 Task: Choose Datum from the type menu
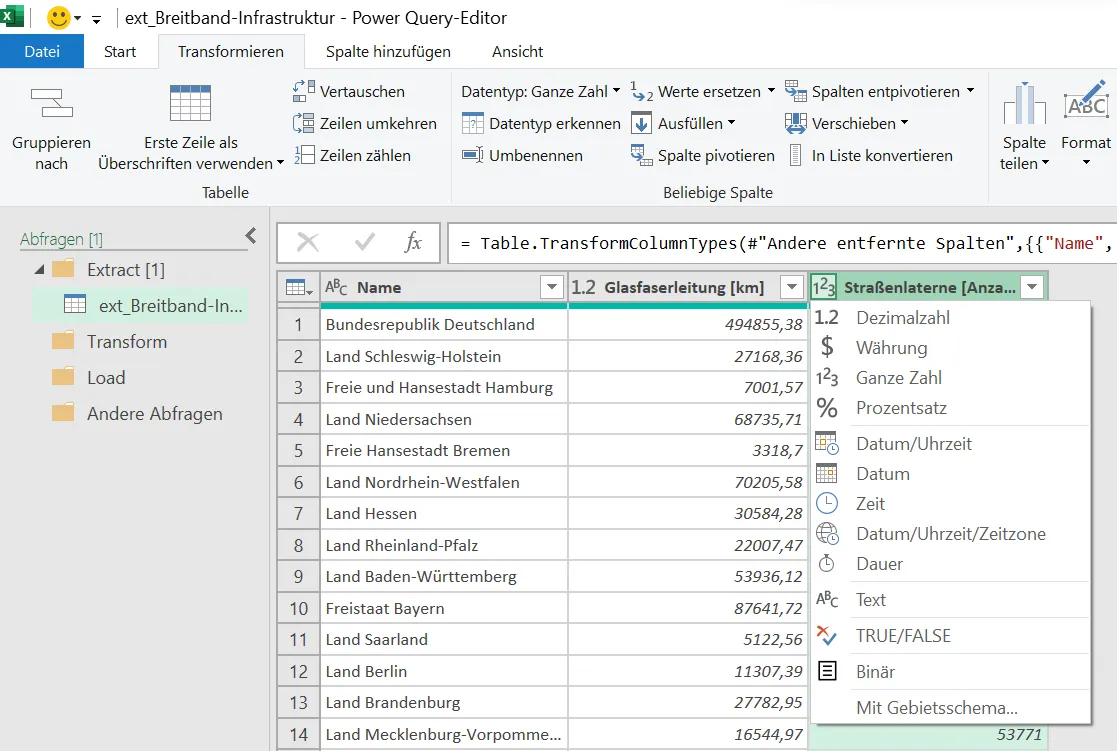950,474
